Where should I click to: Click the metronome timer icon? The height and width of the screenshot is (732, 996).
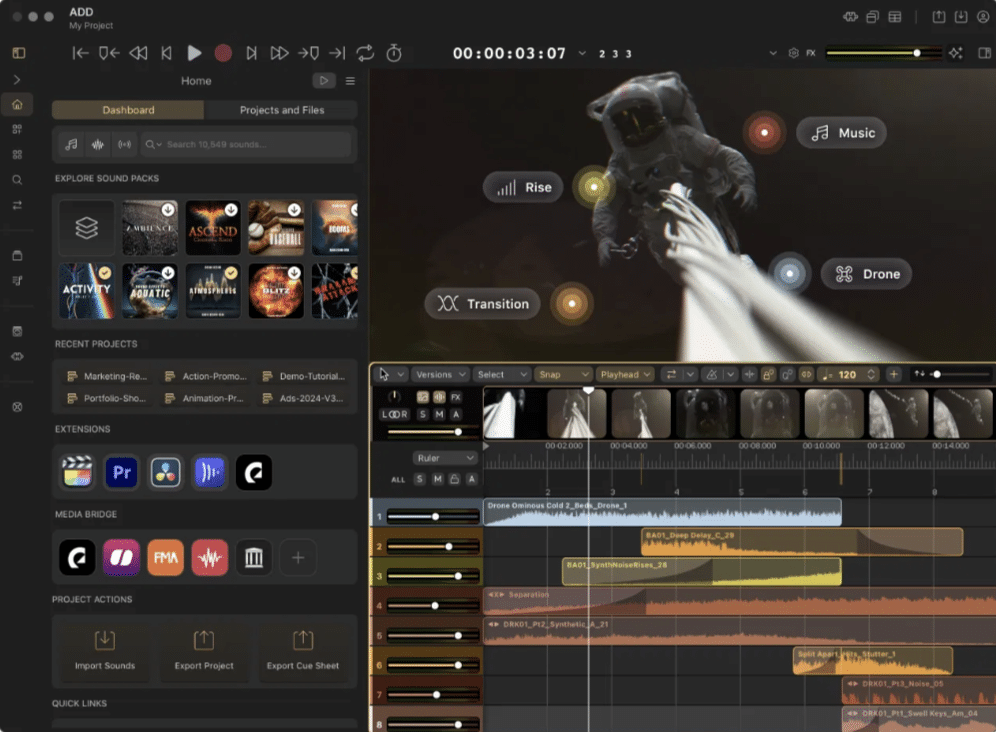coord(394,53)
